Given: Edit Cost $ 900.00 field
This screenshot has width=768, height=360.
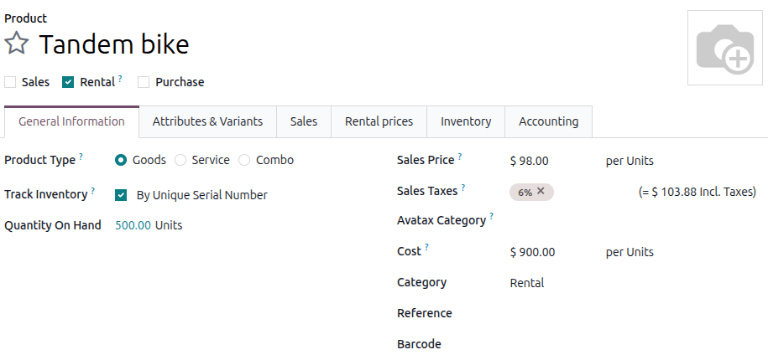Looking at the screenshot, I should 532,253.
